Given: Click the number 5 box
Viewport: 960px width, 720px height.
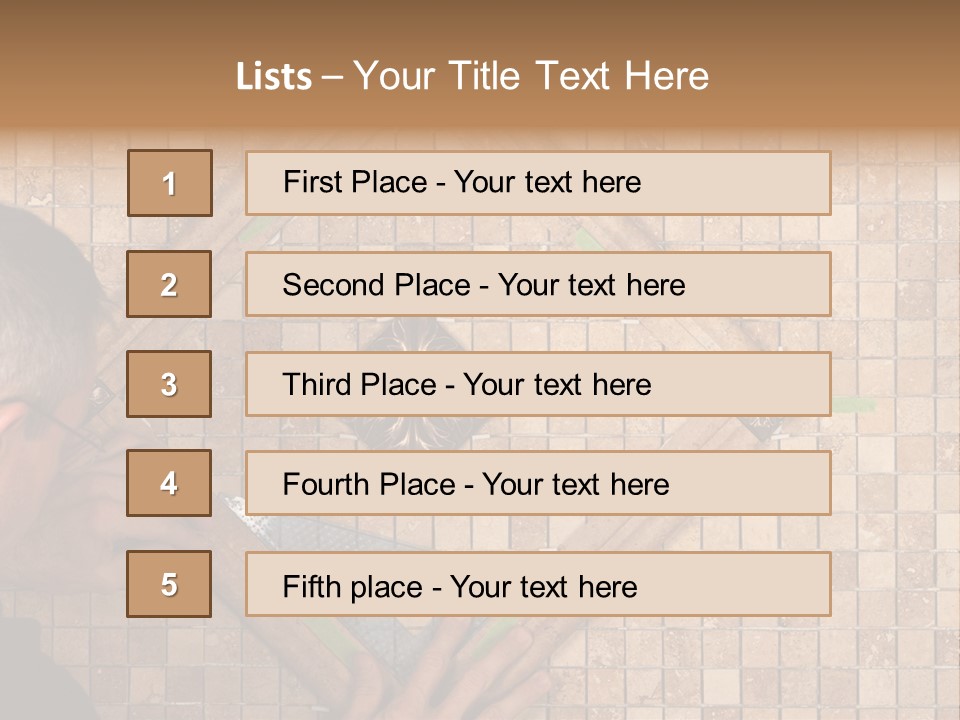Looking at the screenshot, I should tap(169, 584).
